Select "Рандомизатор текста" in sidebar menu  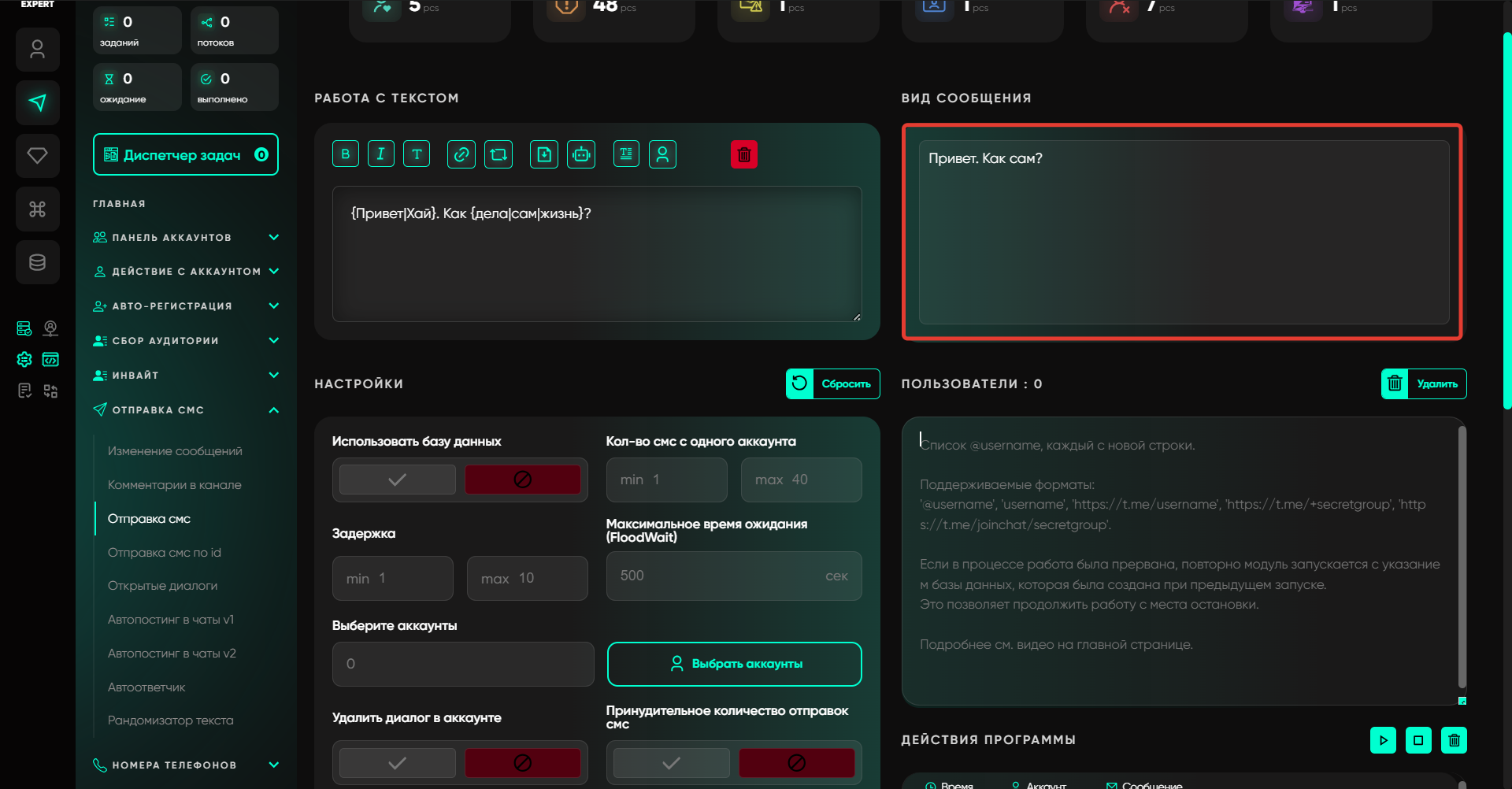(170, 720)
